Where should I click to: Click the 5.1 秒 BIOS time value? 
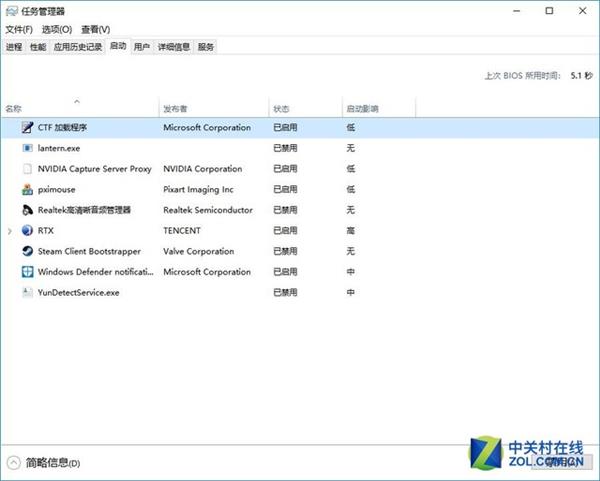click(581, 75)
